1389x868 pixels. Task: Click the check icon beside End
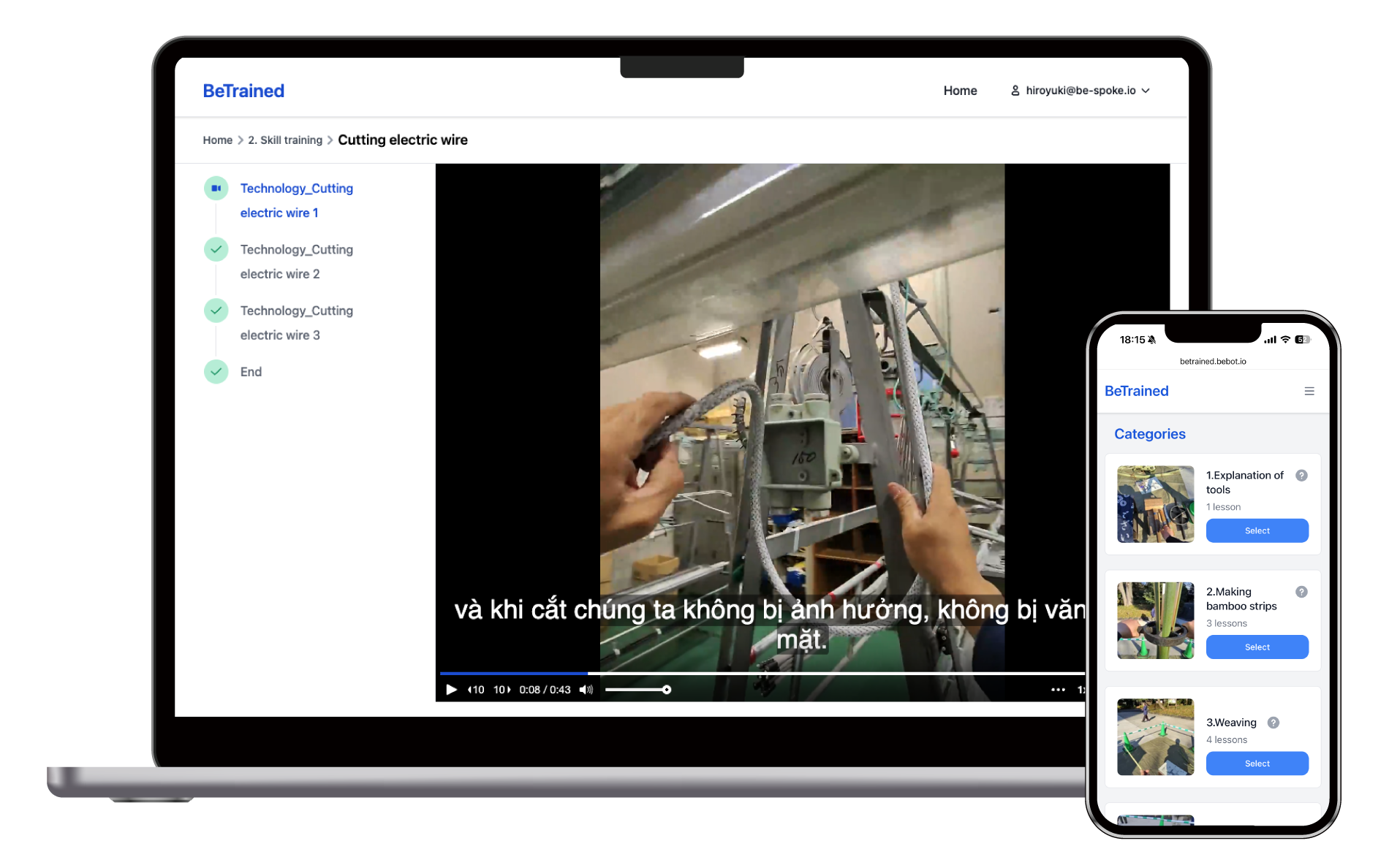pos(216,372)
